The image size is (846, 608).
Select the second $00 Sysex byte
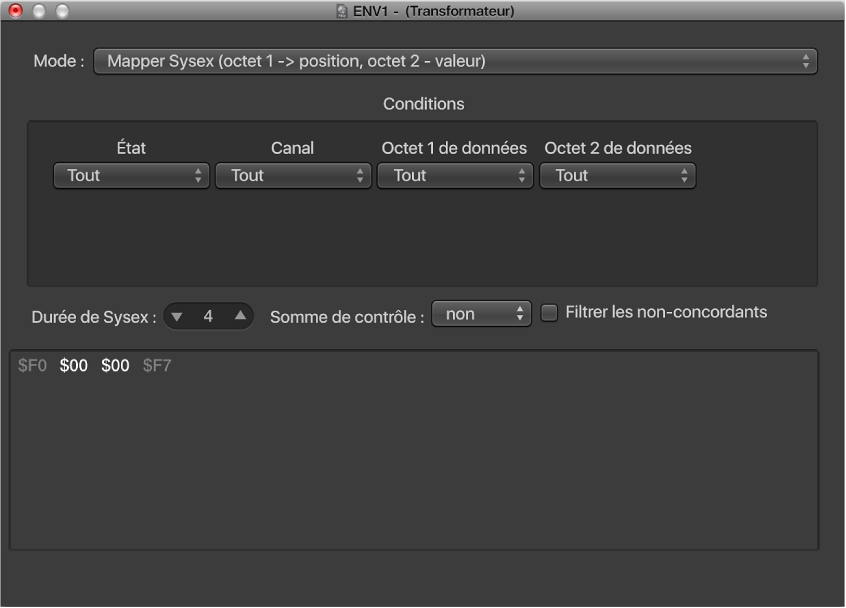click(115, 366)
